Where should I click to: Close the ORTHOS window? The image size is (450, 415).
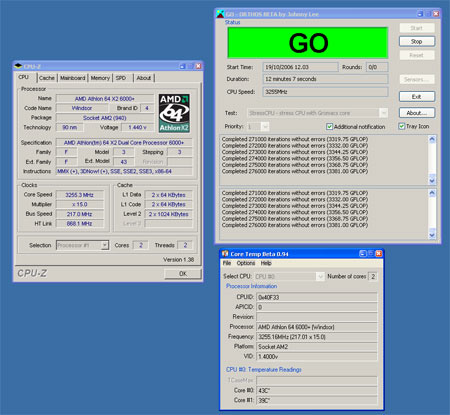coord(436,14)
